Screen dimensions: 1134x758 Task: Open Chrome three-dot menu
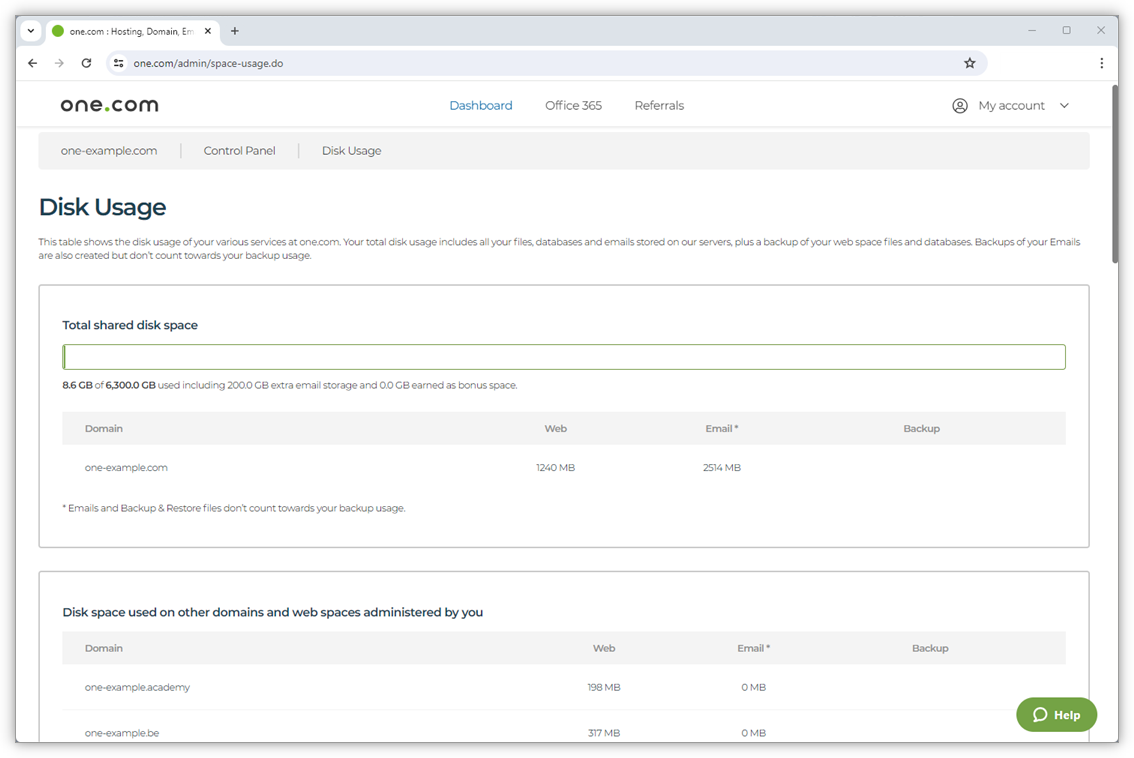(x=1101, y=63)
